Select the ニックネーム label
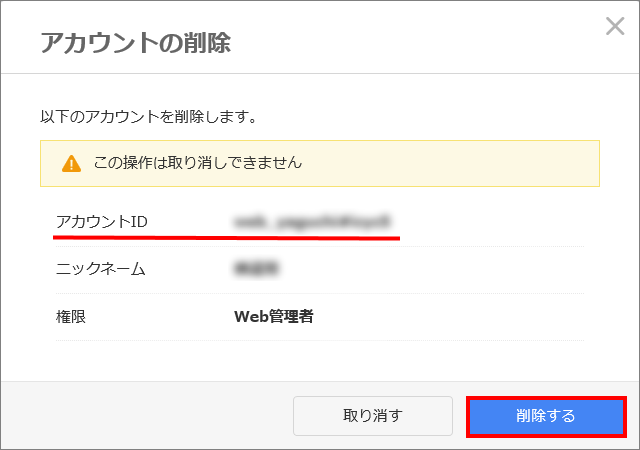This screenshot has height=450, width=640. pos(100,269)
